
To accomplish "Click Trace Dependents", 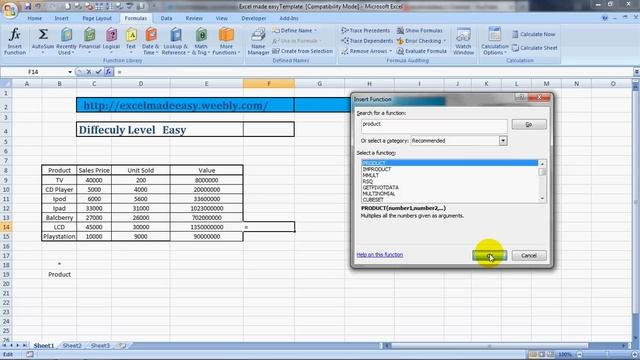I will tap(367, 41).
